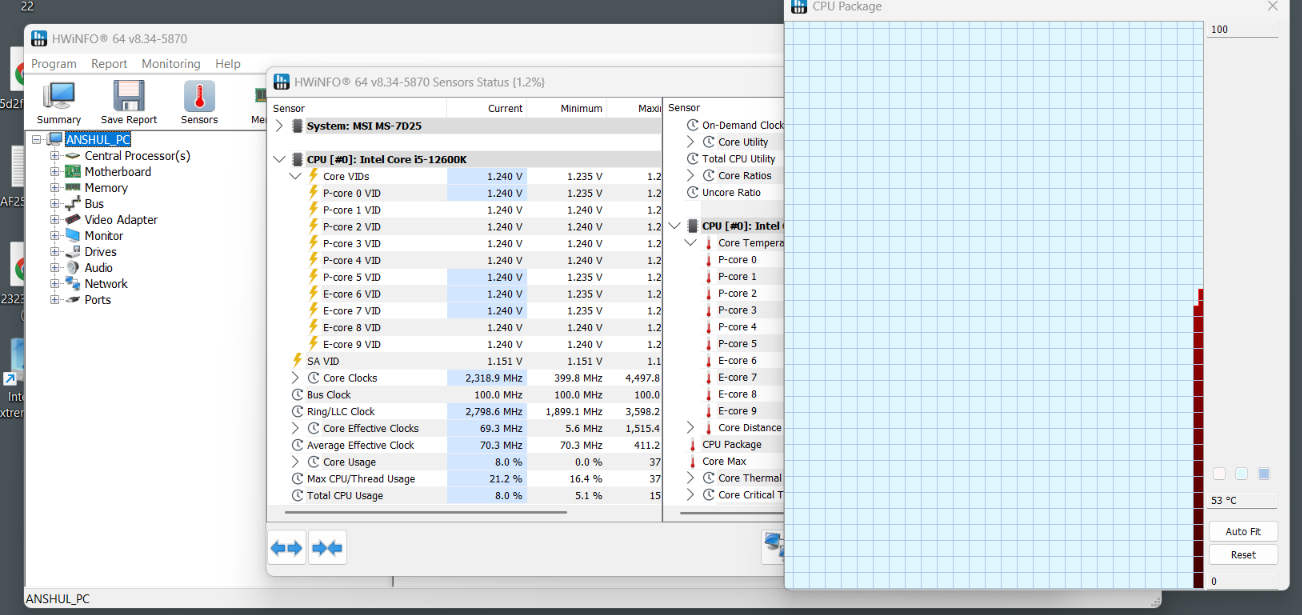Expand the Core Clocks sensor row
This screenshot has width=1302, height=615.
point(295,378)
